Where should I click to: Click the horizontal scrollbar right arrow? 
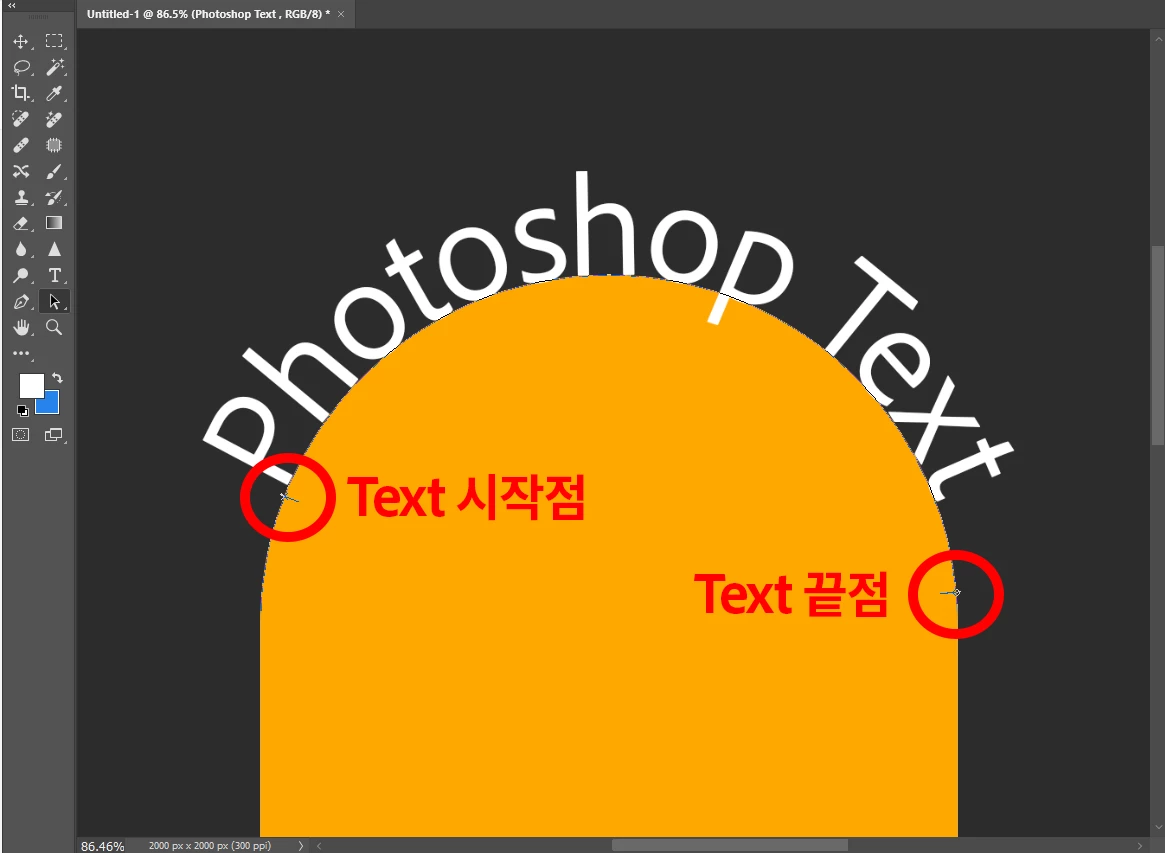(1140, 846)
